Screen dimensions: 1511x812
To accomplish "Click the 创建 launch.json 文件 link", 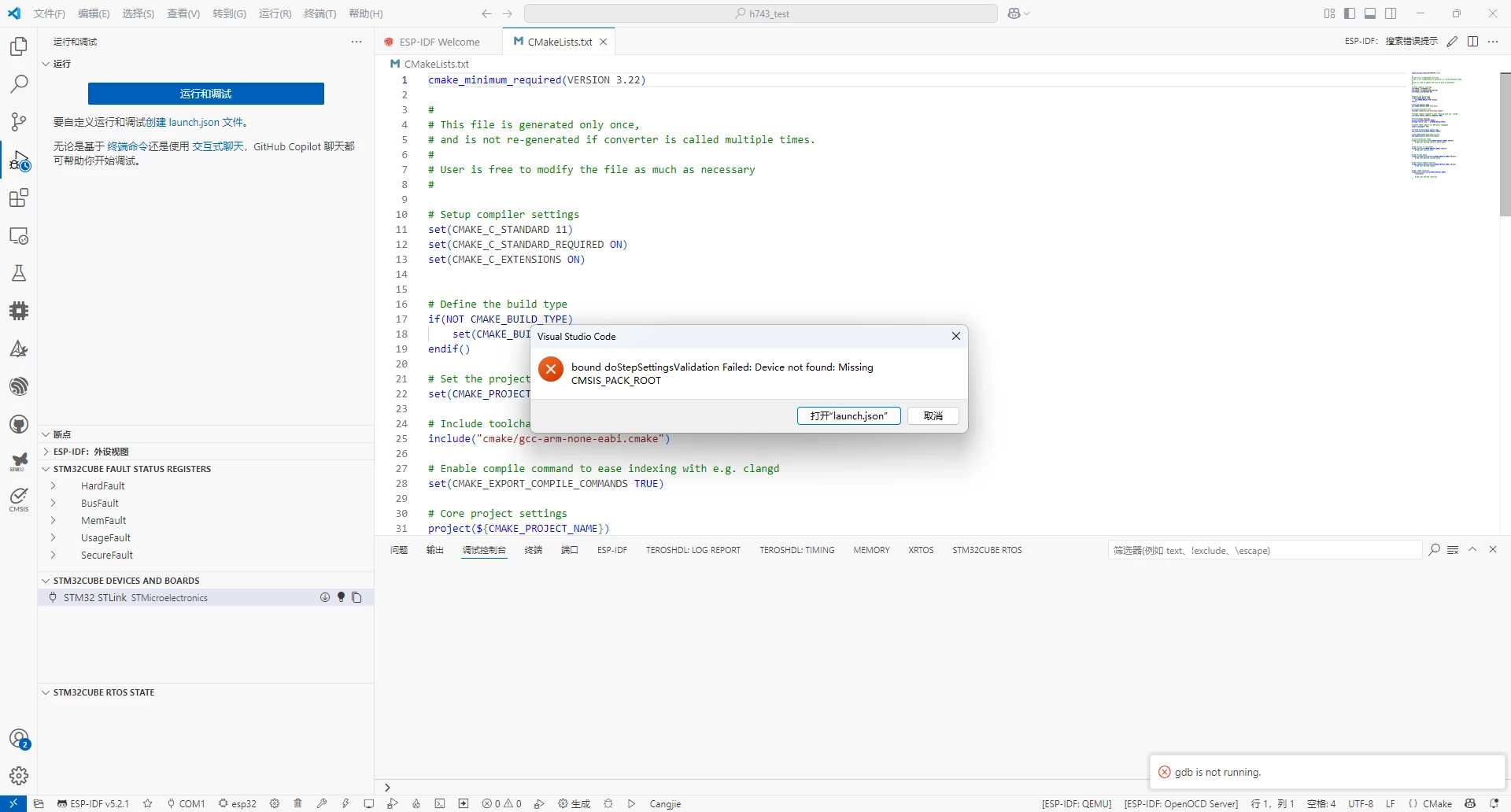I will tap(194, 123).
